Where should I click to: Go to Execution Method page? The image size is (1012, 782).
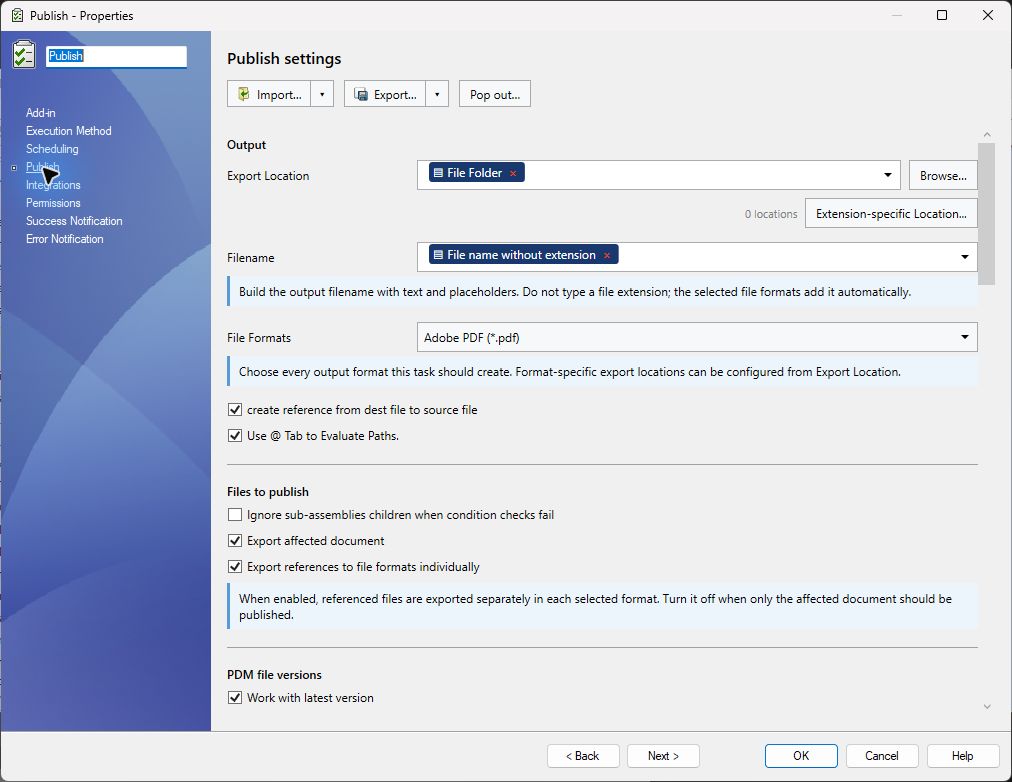tap(68, 131)
